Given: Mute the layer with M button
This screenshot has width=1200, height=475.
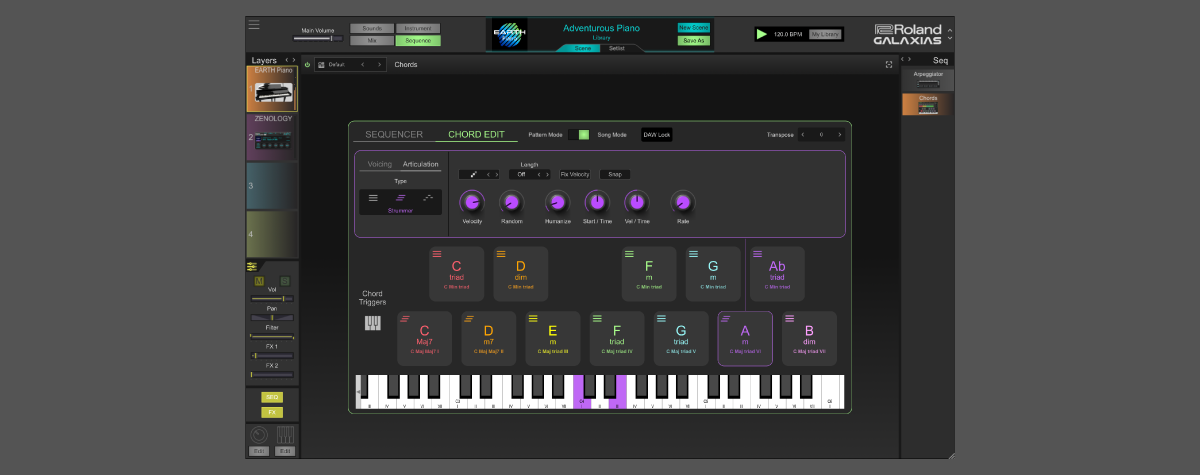Looking at the screenshot, I should (x=259, y=281).
